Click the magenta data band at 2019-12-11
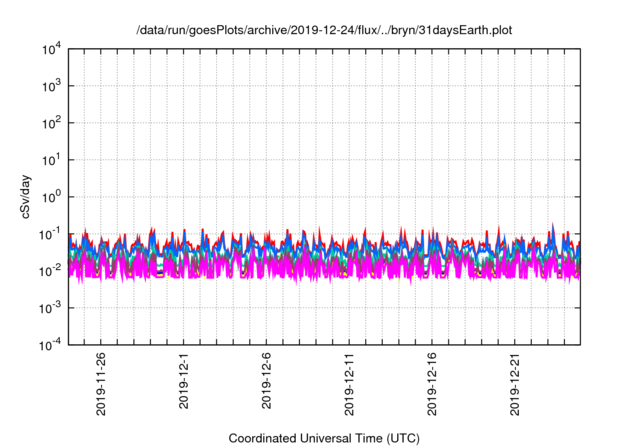The image size is (640, 448). [350, 268]
